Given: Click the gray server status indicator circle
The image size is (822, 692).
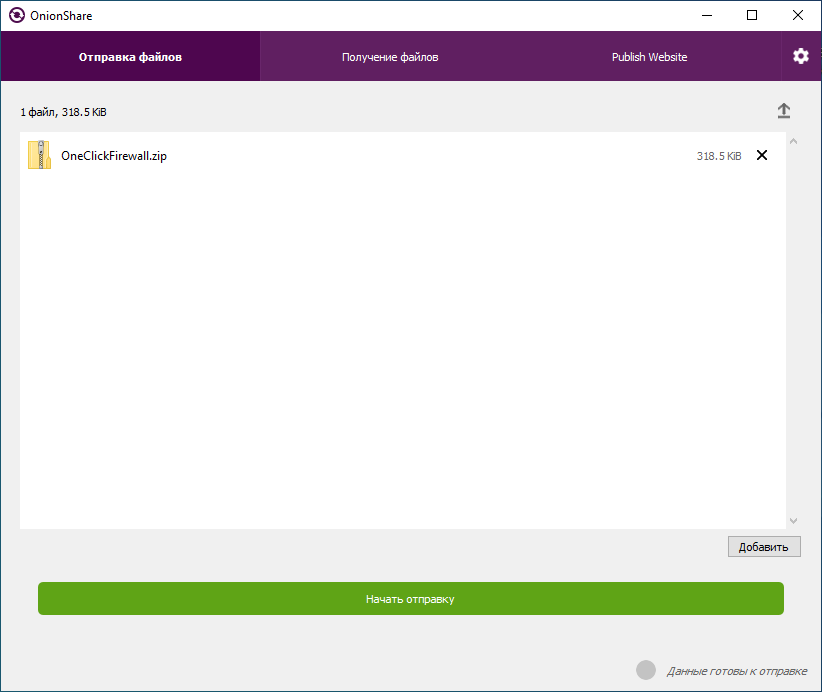Looking at the screenshot, I should pos(646,670).
